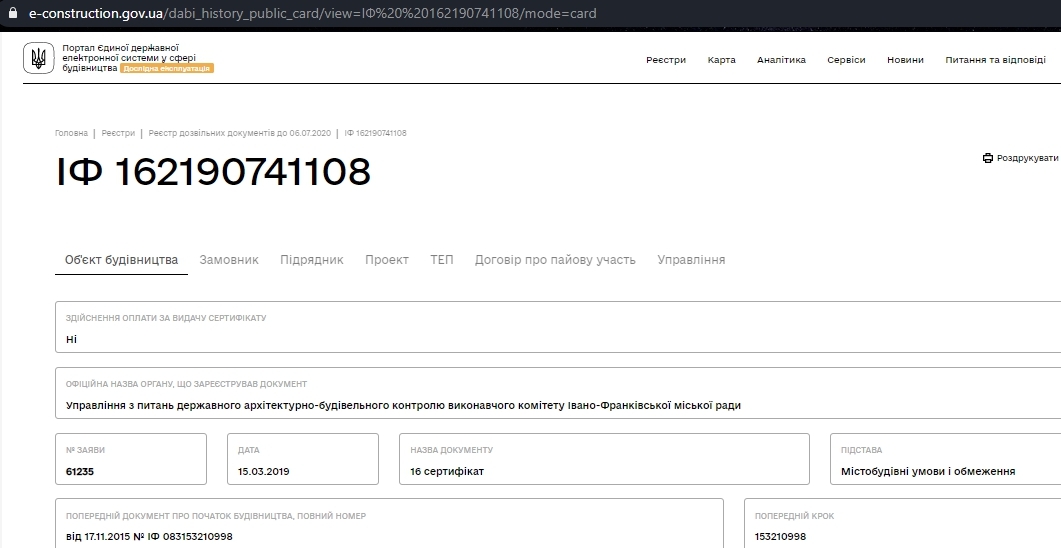
Task: Click the date value 15.03.2019
Action: (263, 472)
